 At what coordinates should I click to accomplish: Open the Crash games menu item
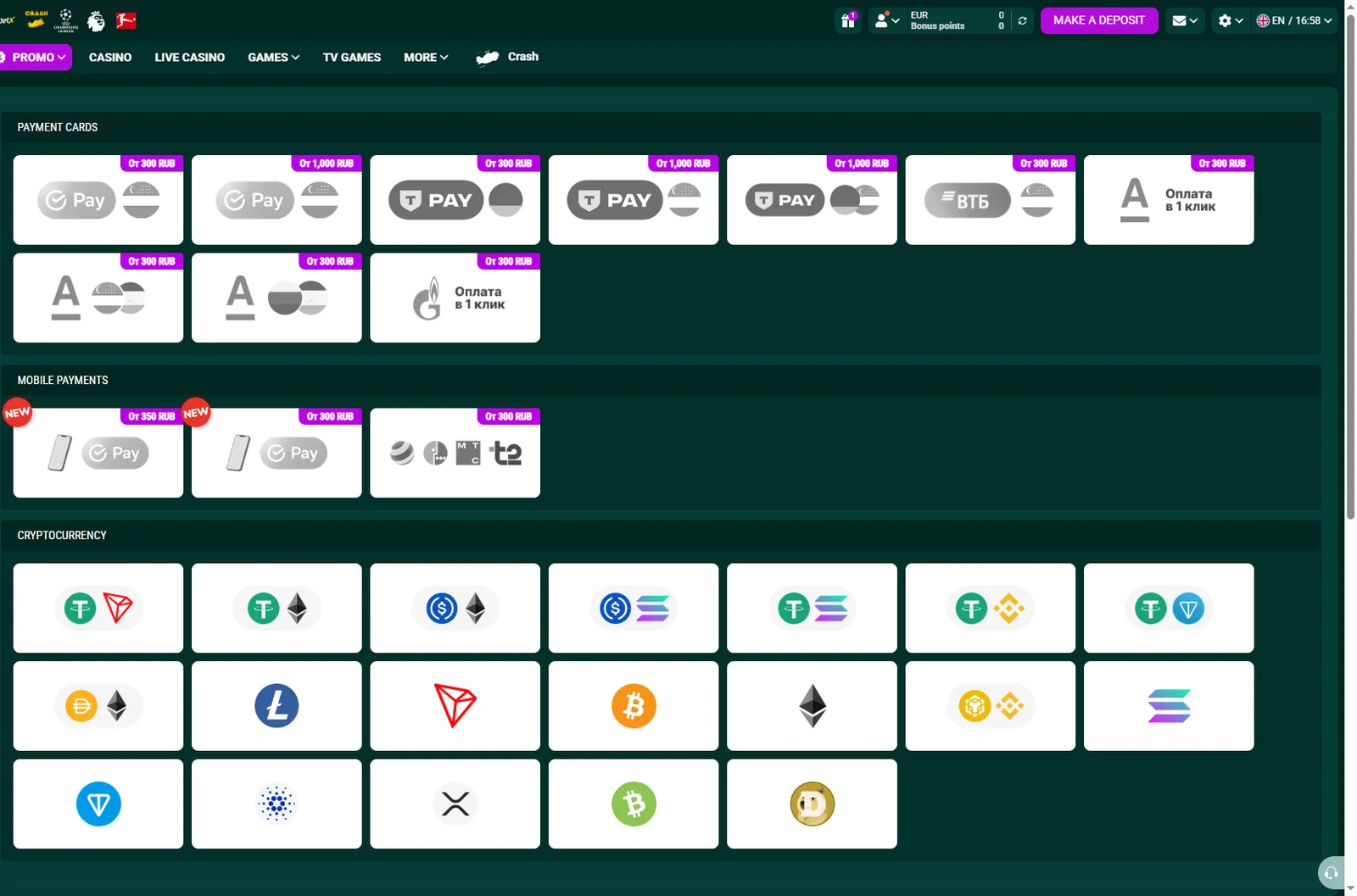(507, 57)
